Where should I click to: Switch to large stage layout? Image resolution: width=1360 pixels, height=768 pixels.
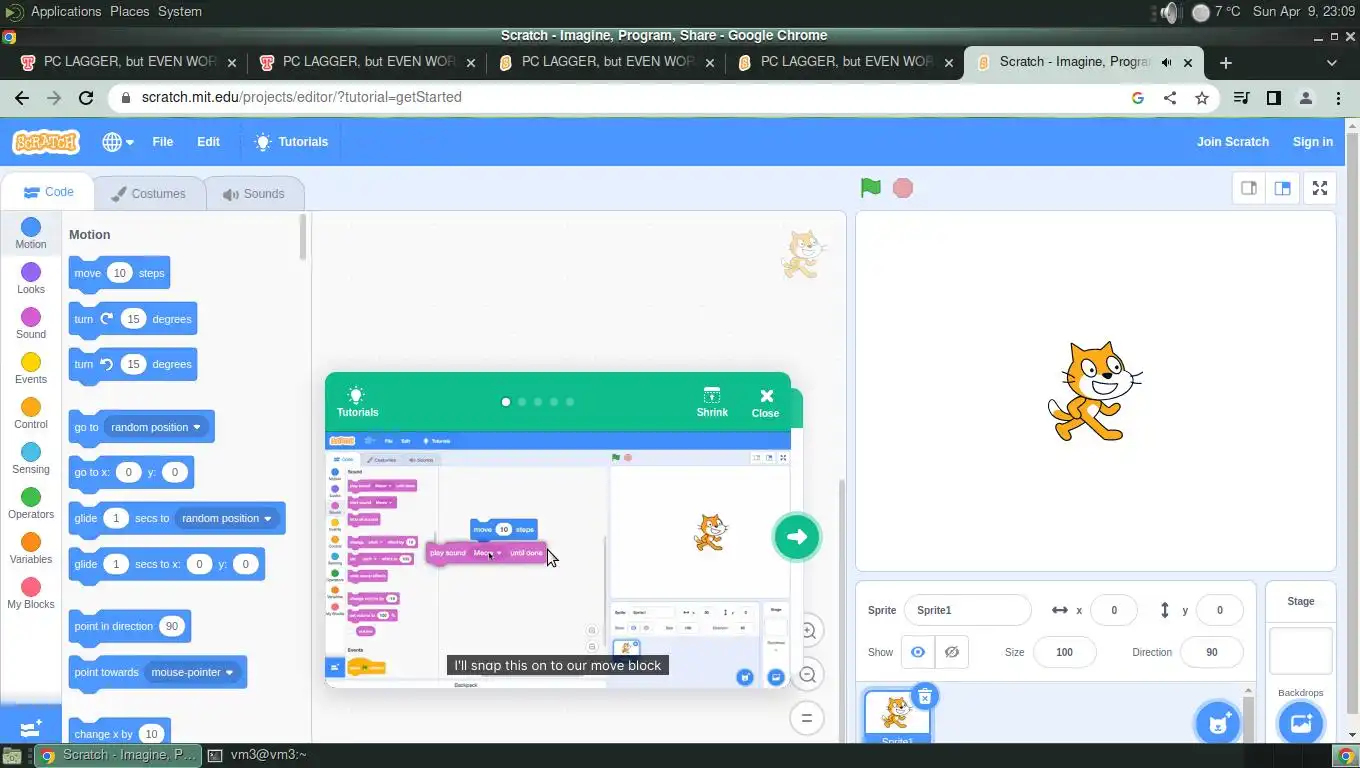(1283, 188)
